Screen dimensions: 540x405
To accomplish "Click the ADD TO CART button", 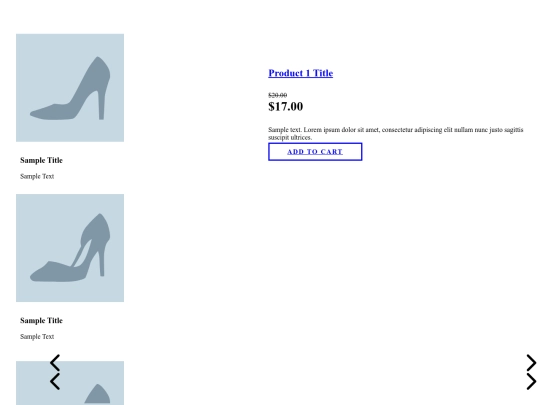I will point(315,152).
